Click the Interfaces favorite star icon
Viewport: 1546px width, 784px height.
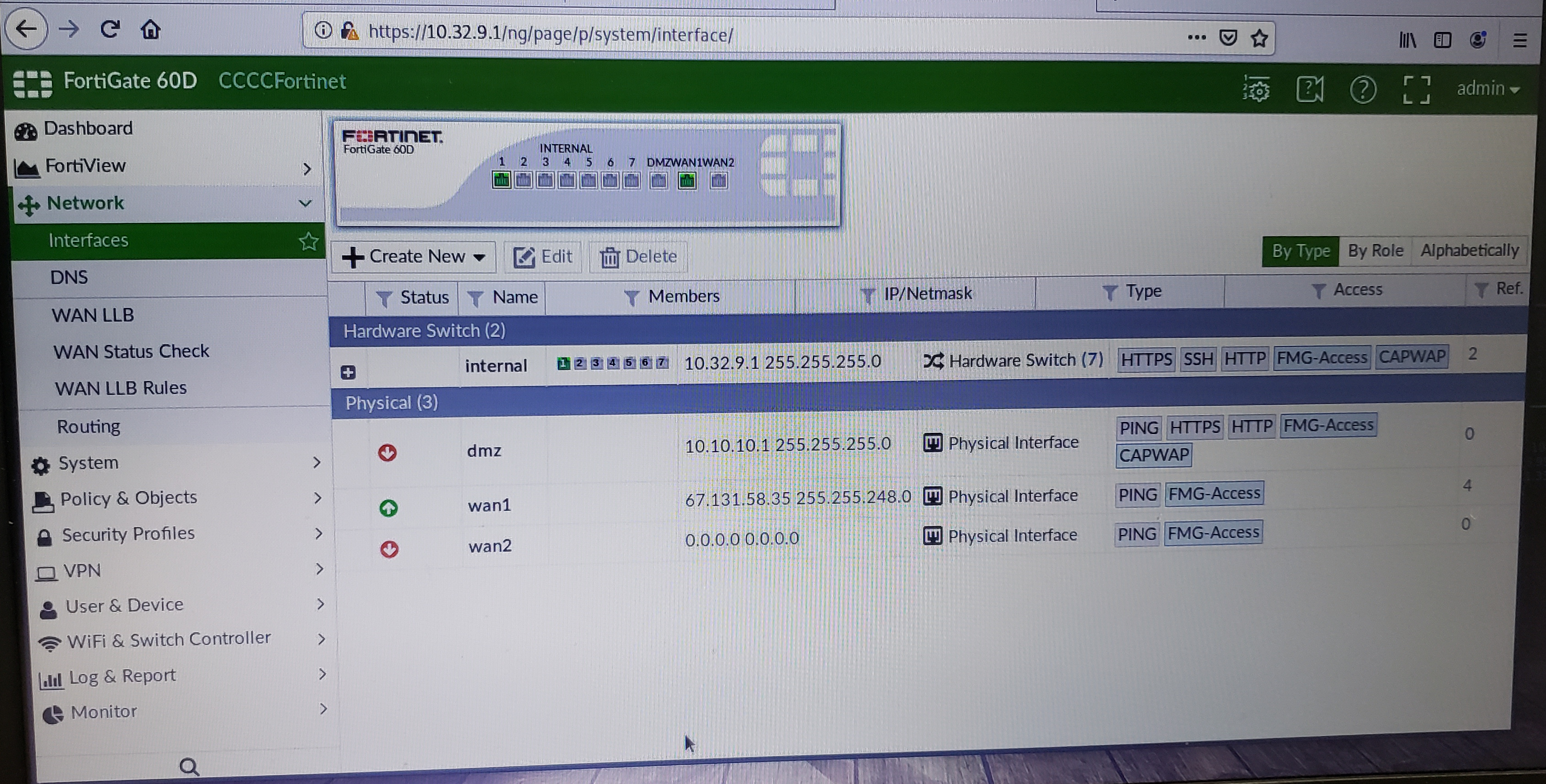(x=308, y=241)
